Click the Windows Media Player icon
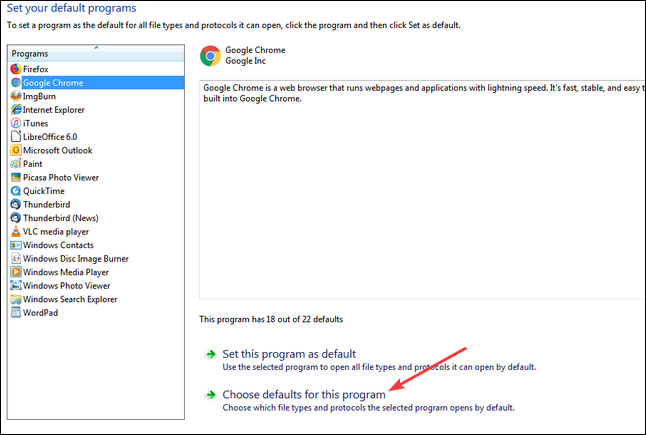Screen dimensions: 646x435 coord(16,272)
